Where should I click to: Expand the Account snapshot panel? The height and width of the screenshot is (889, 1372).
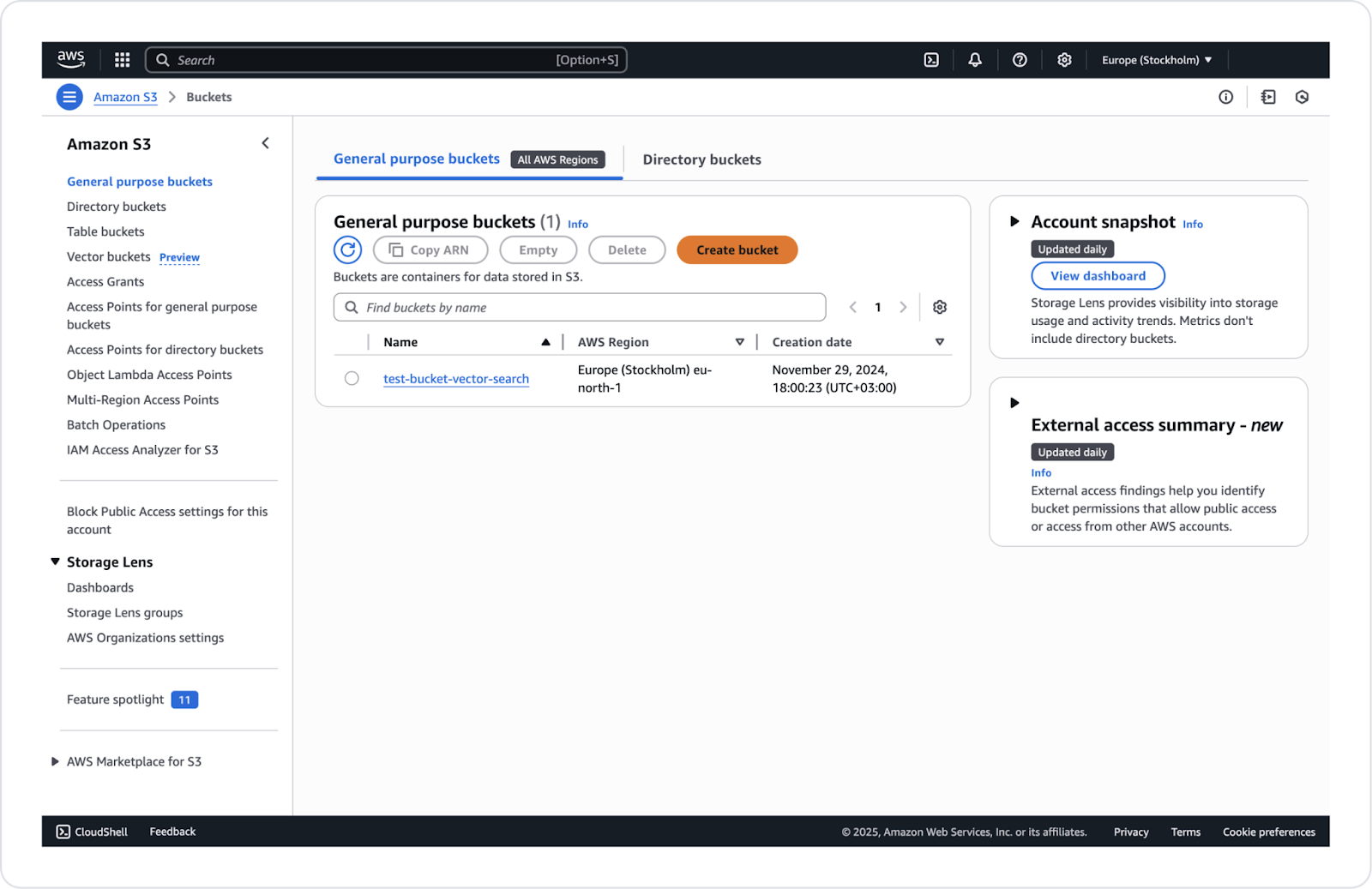1014,221
